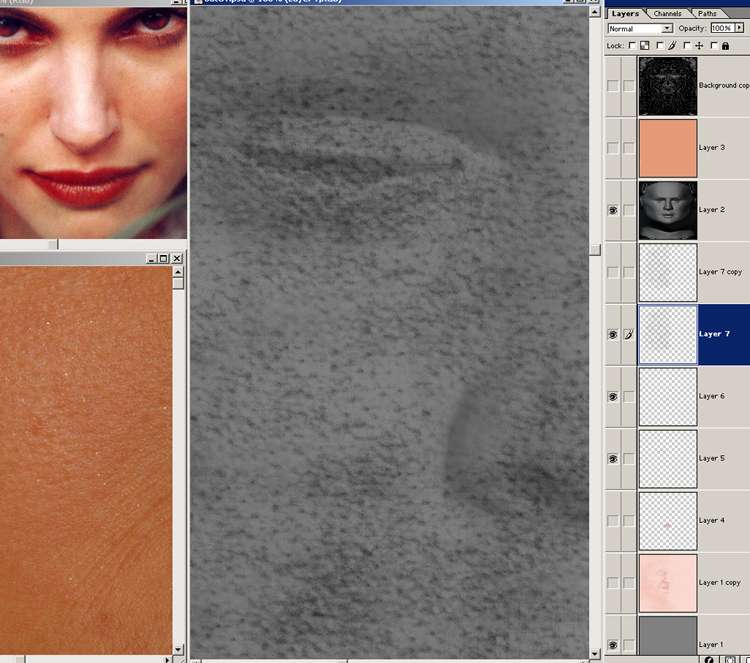Select Layer 5 by its name

tap(711, 458)
